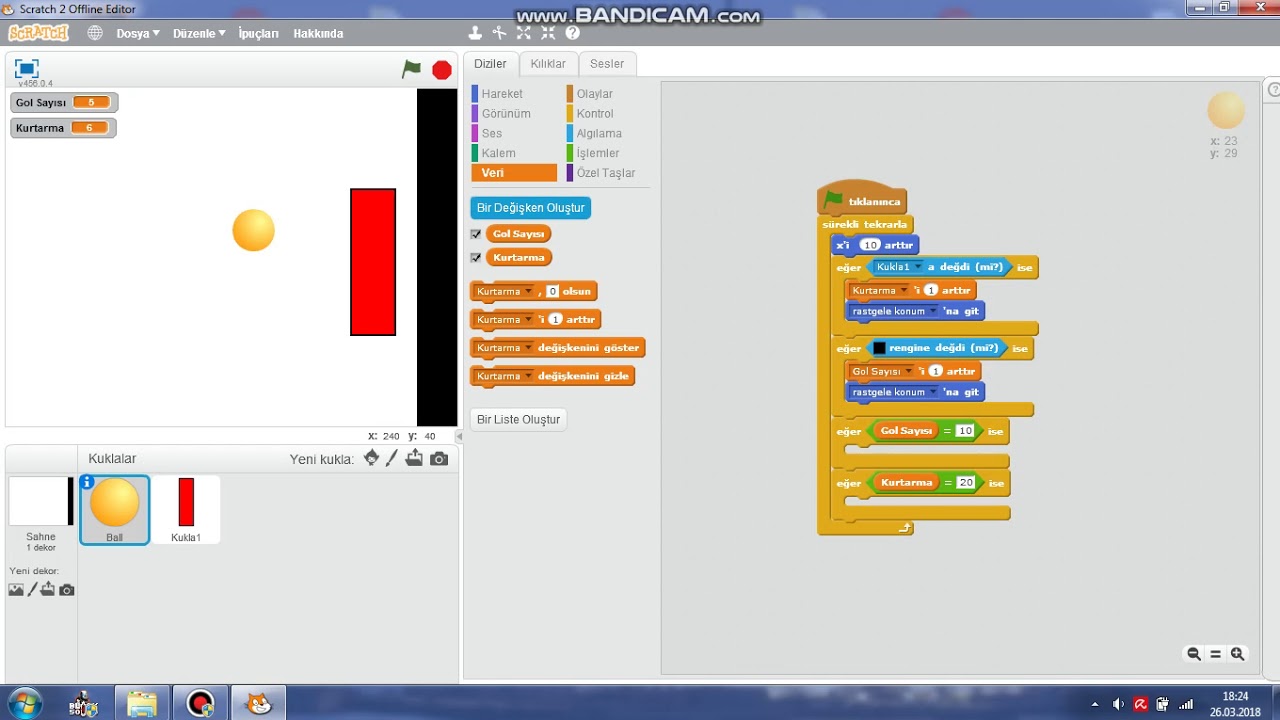Click Bir Değişken Oluştur button
This screenshot has width=1280, height=720.
[x=531, y=208]
